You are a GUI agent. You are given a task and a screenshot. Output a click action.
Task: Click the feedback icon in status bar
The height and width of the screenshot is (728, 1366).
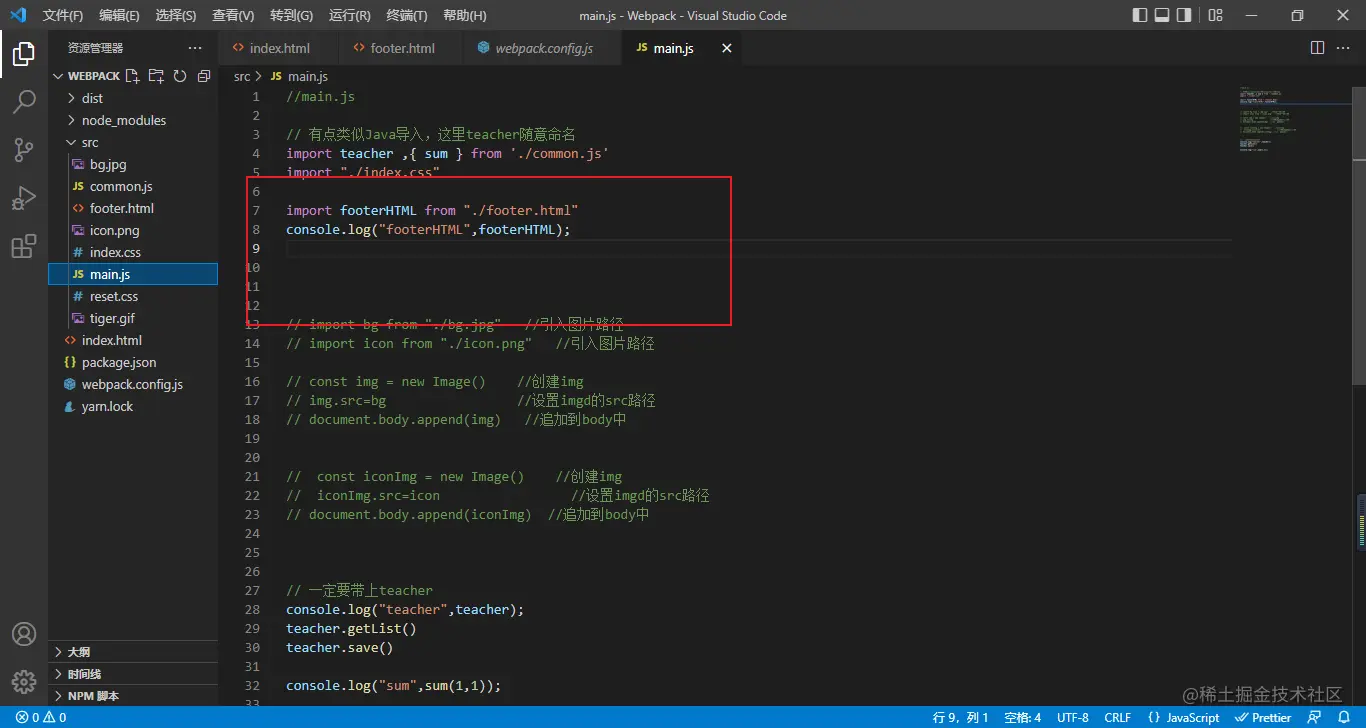1315,717
